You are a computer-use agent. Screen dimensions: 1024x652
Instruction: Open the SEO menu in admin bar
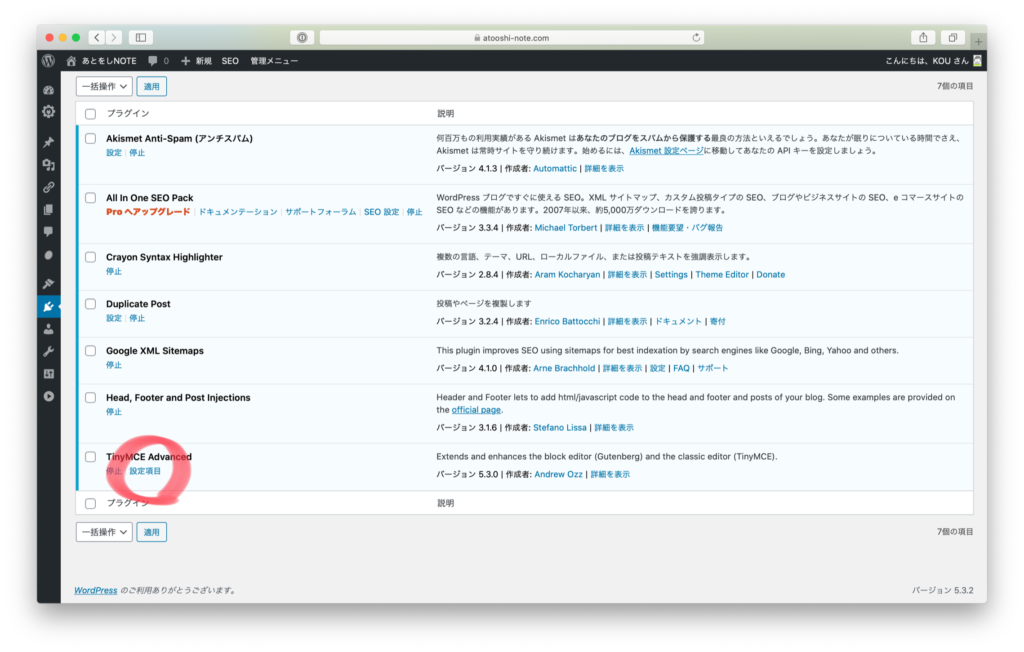click(x=230, y=60)
